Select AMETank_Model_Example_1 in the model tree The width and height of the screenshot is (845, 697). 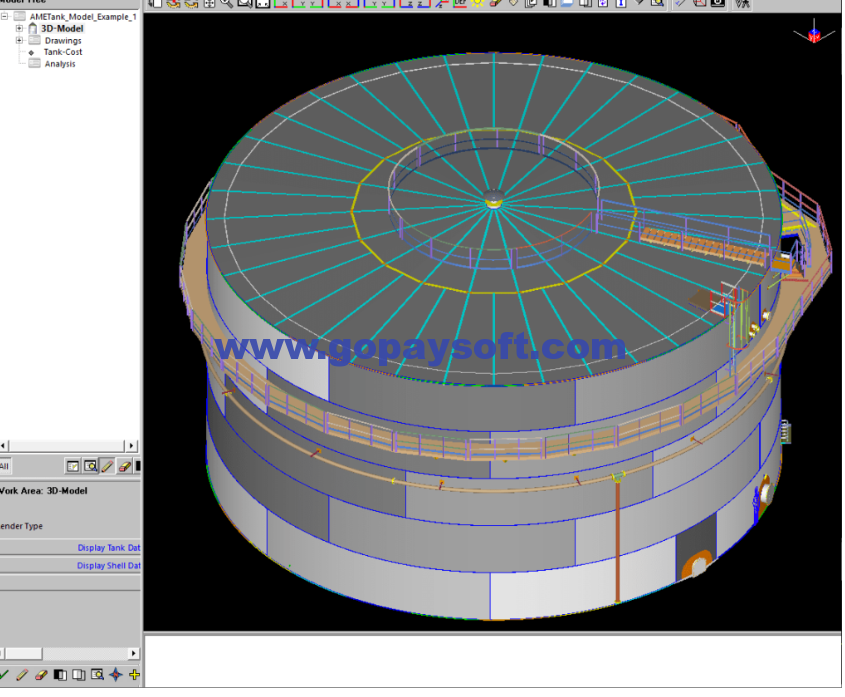(x=83, y=17)
